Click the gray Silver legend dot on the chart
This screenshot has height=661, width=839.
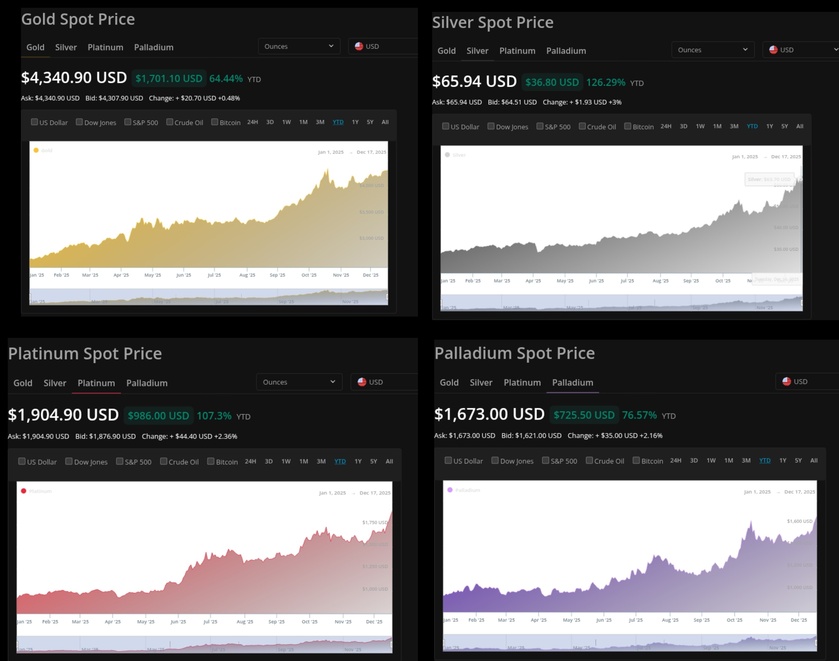pos(447,155)
